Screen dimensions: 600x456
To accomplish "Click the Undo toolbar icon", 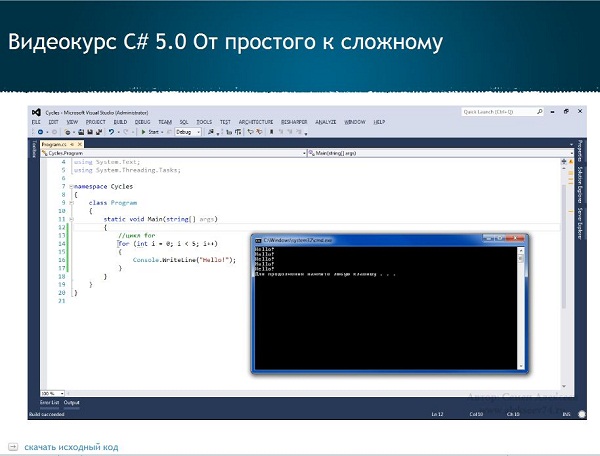I will pos(112,131).
